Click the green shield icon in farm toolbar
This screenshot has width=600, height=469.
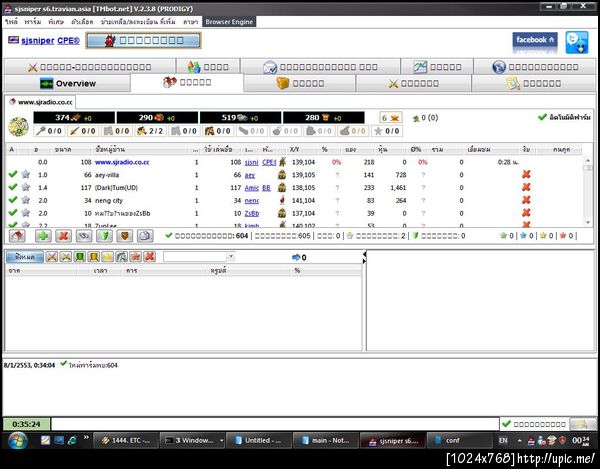tap(104, 236)
